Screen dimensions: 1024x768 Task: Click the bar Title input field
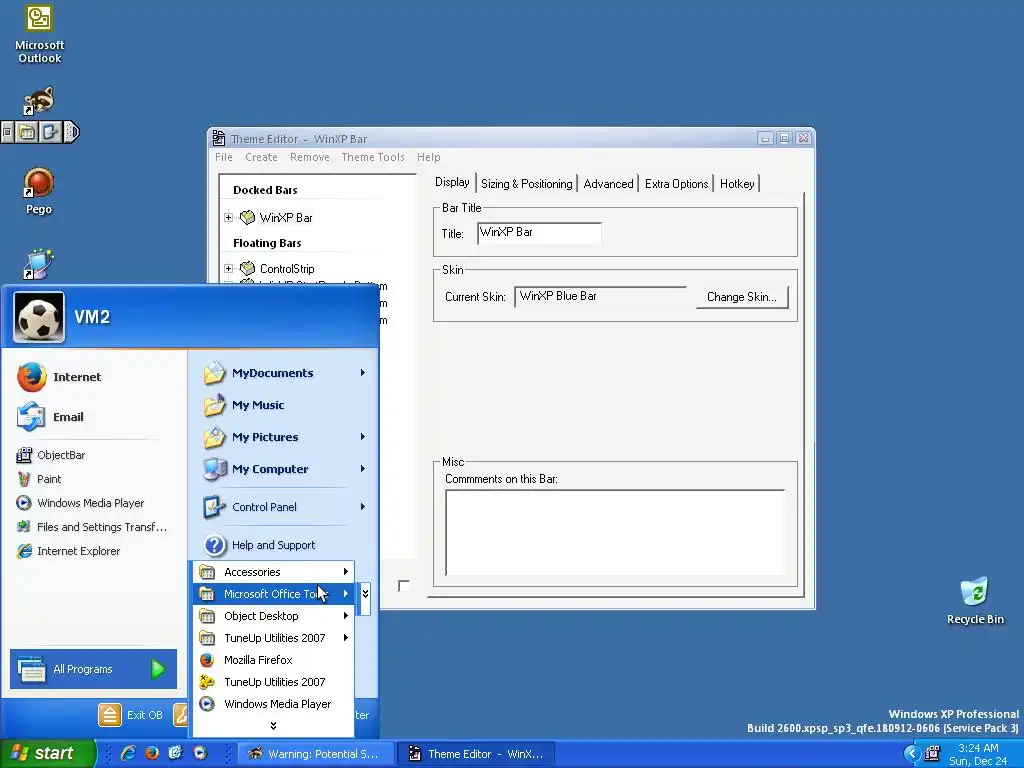[x=539, y=233]
